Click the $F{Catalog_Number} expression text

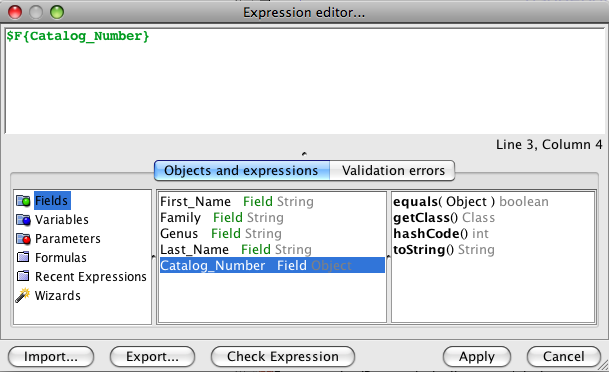78,36
